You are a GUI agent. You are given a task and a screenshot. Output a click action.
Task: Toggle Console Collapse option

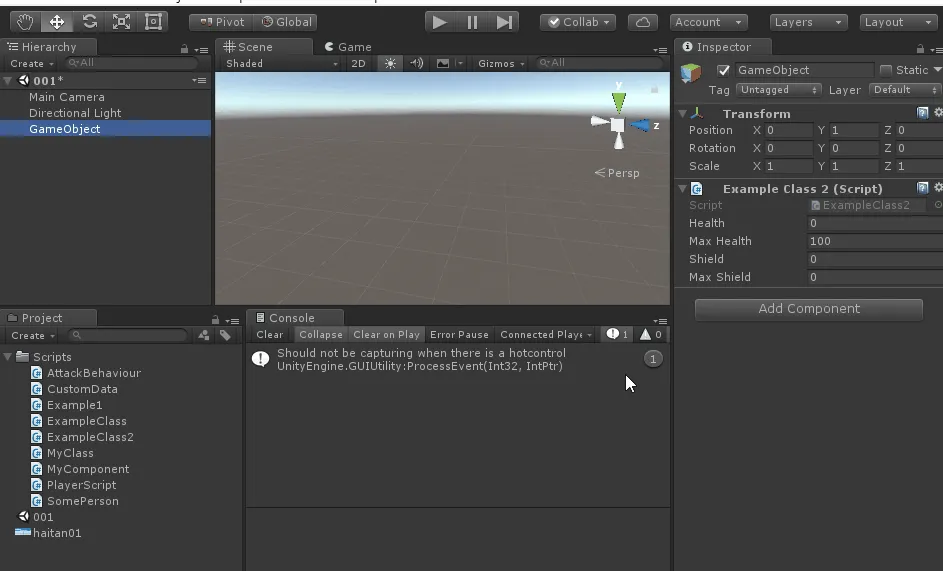[321, 335]
